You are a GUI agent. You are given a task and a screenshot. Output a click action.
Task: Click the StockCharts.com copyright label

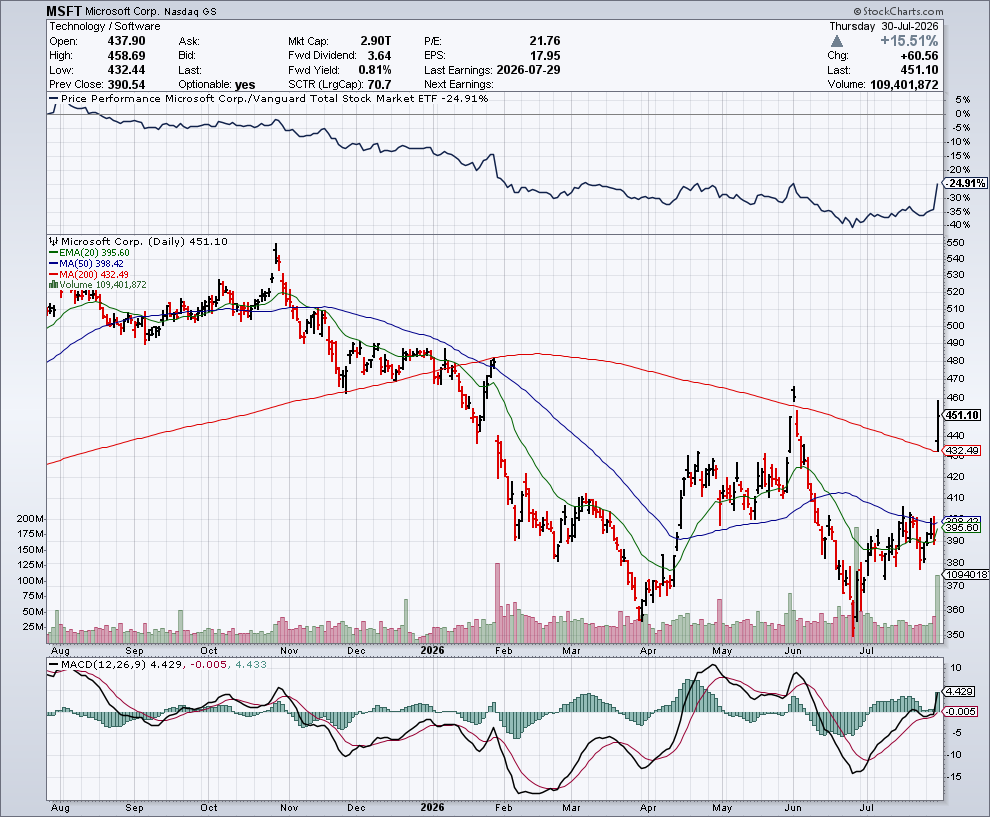898,11
